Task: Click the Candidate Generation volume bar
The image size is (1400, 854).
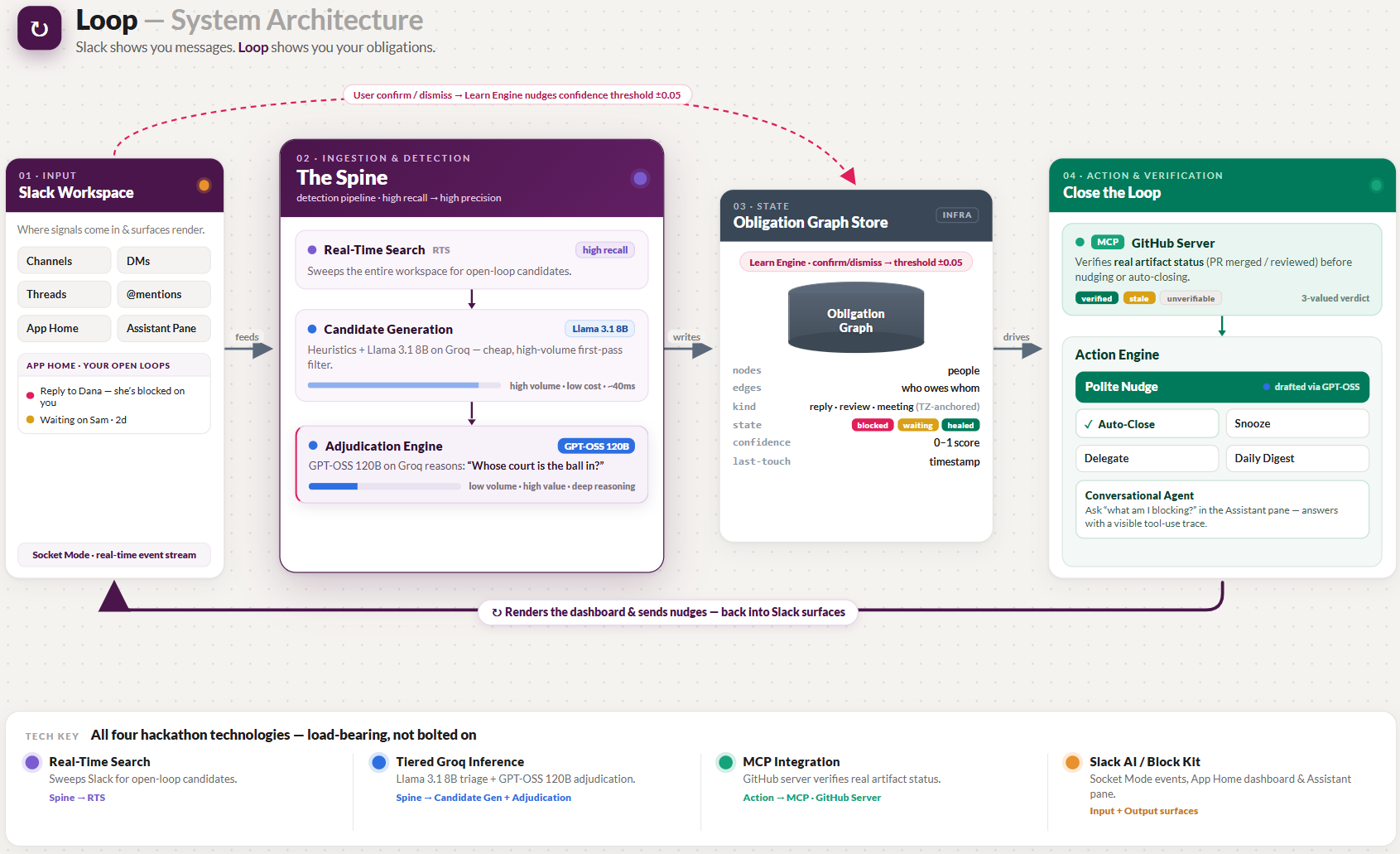Action: 404,385
